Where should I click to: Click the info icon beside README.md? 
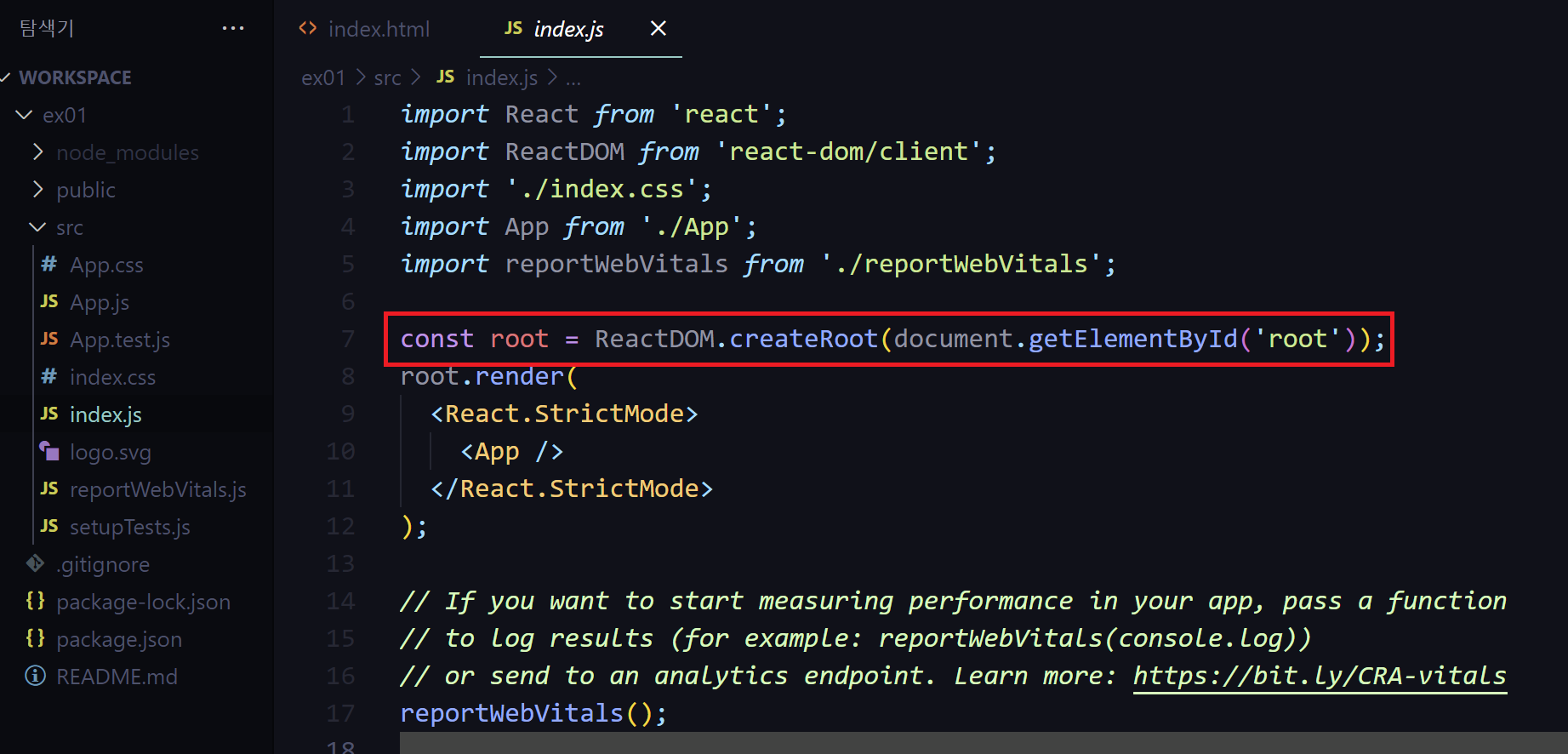point(35,677)
